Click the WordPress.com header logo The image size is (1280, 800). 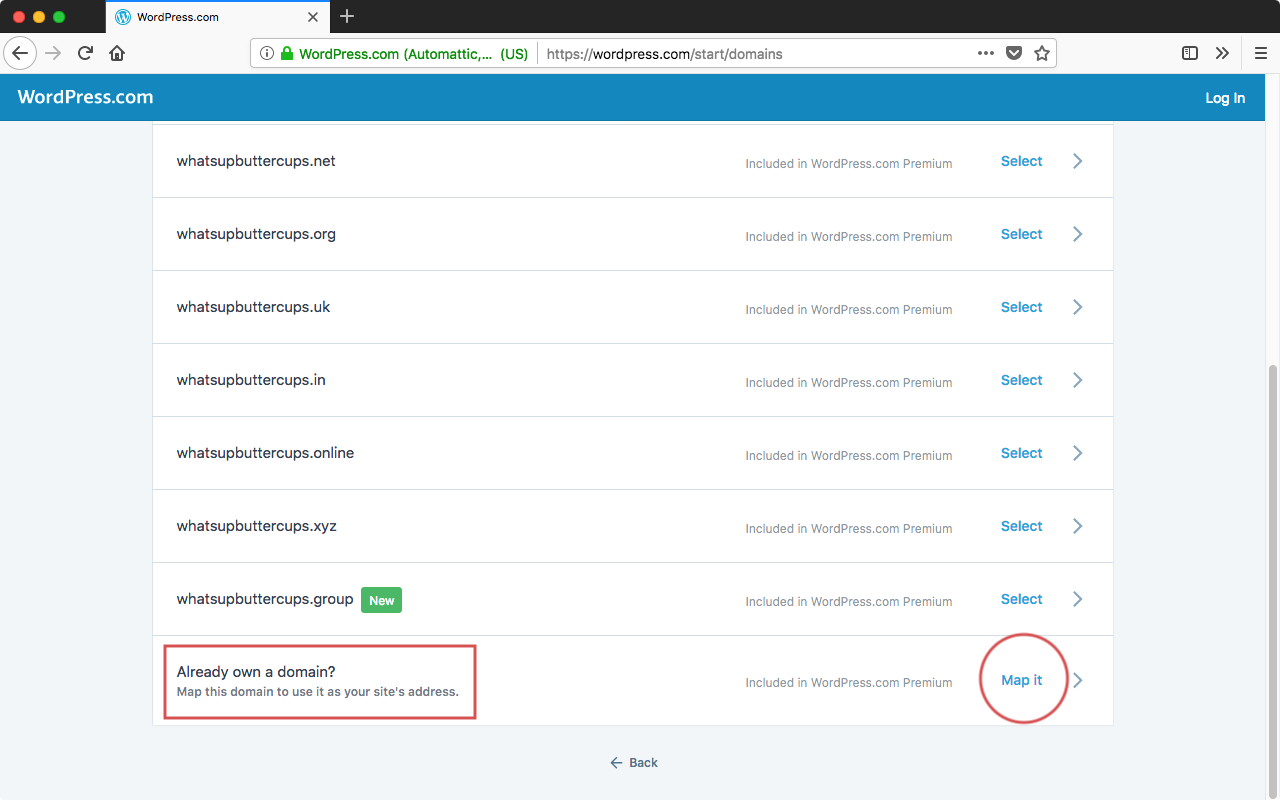coord(86,97)
